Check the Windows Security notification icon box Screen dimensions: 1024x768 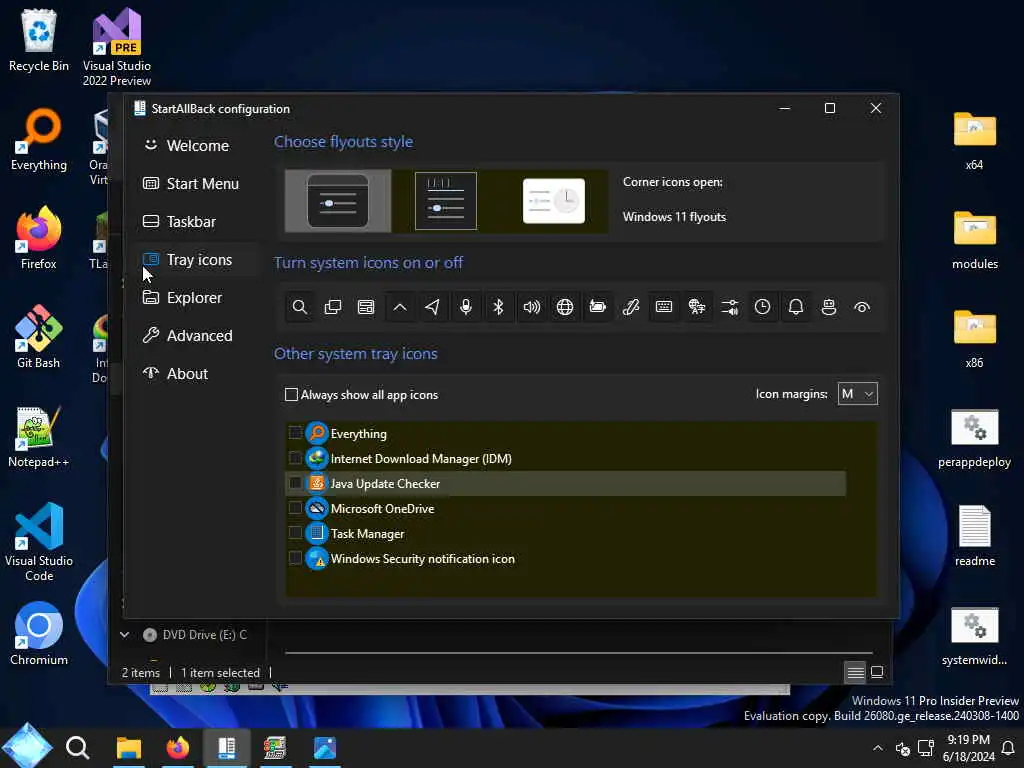tap(295, 558)
